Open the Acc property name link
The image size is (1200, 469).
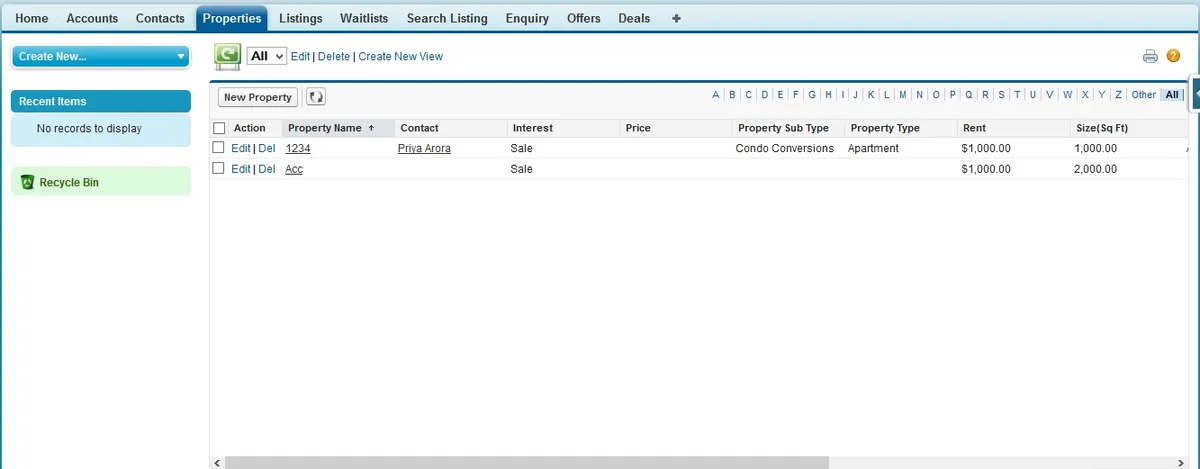(x=294, y=169)
